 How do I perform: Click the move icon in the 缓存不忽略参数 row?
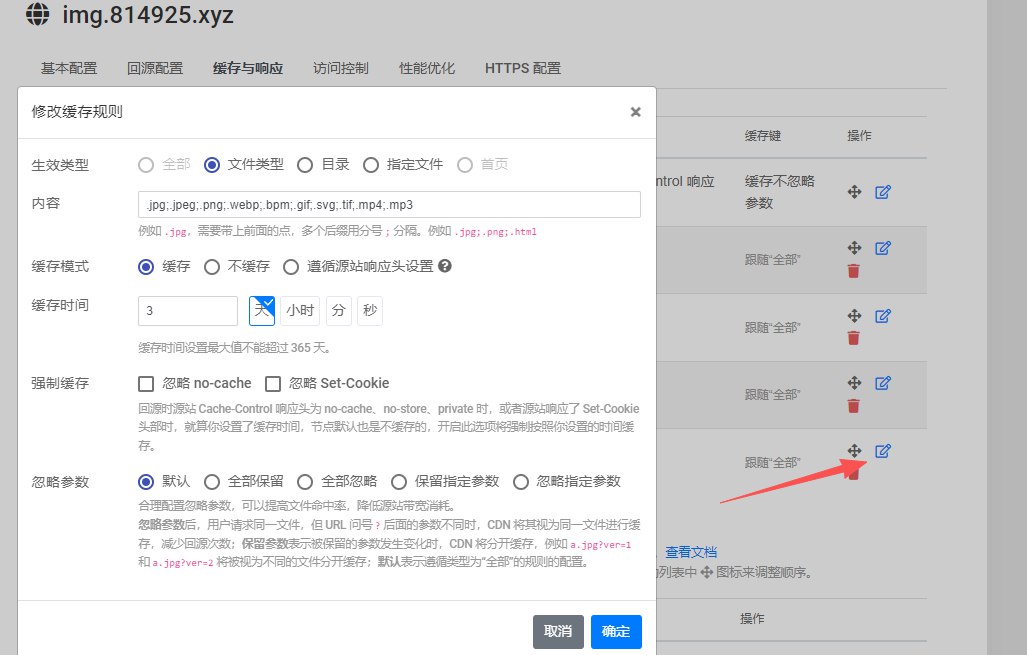pyautogui.click(x=854, y=192)
